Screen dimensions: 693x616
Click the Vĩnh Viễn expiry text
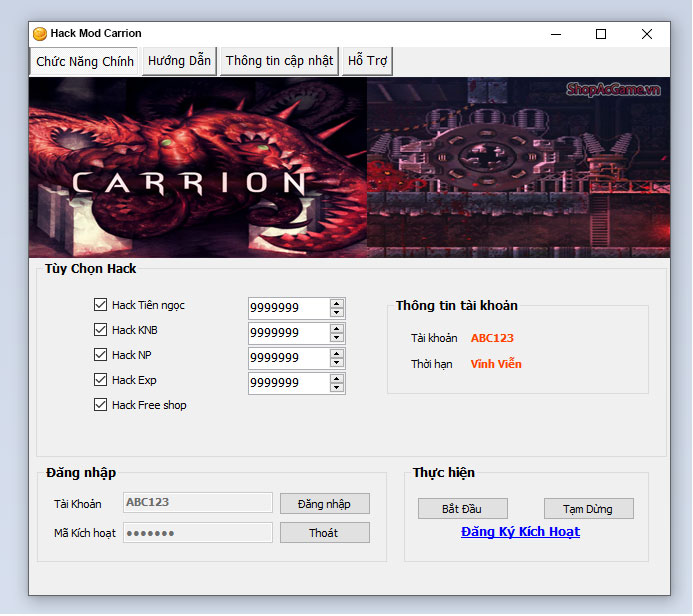496,364
